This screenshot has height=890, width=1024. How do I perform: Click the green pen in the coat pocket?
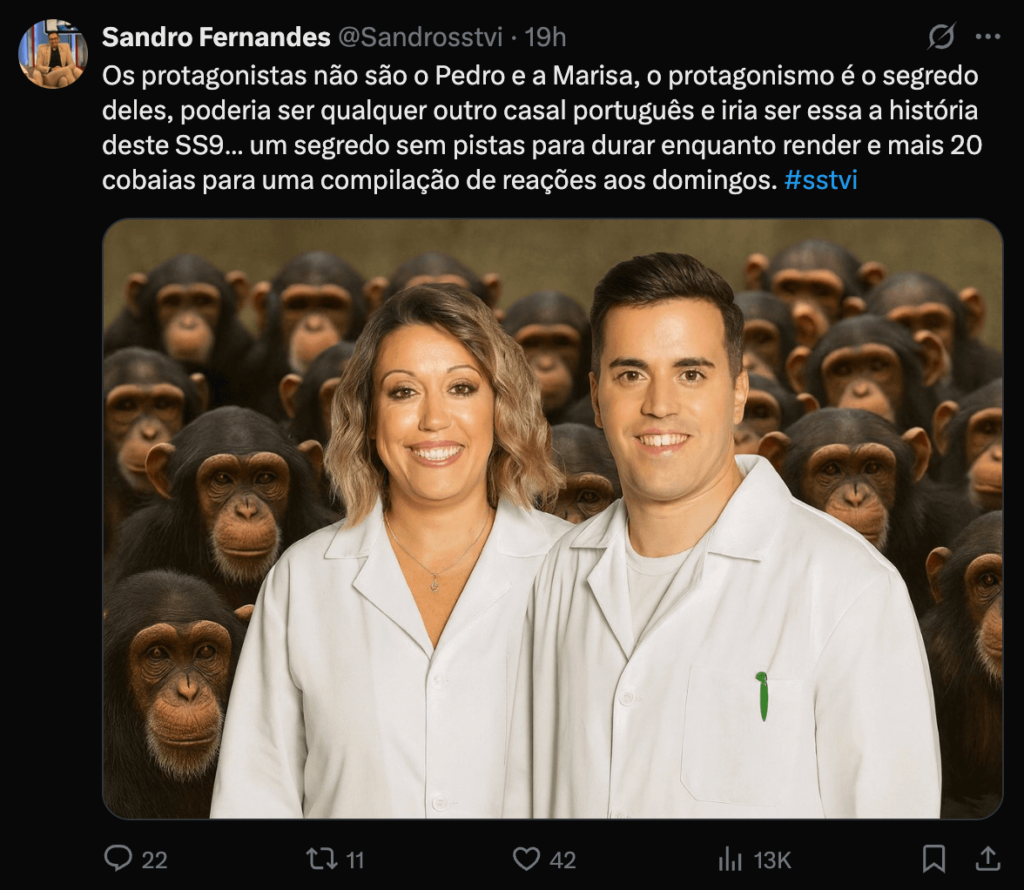coord(762,695)
